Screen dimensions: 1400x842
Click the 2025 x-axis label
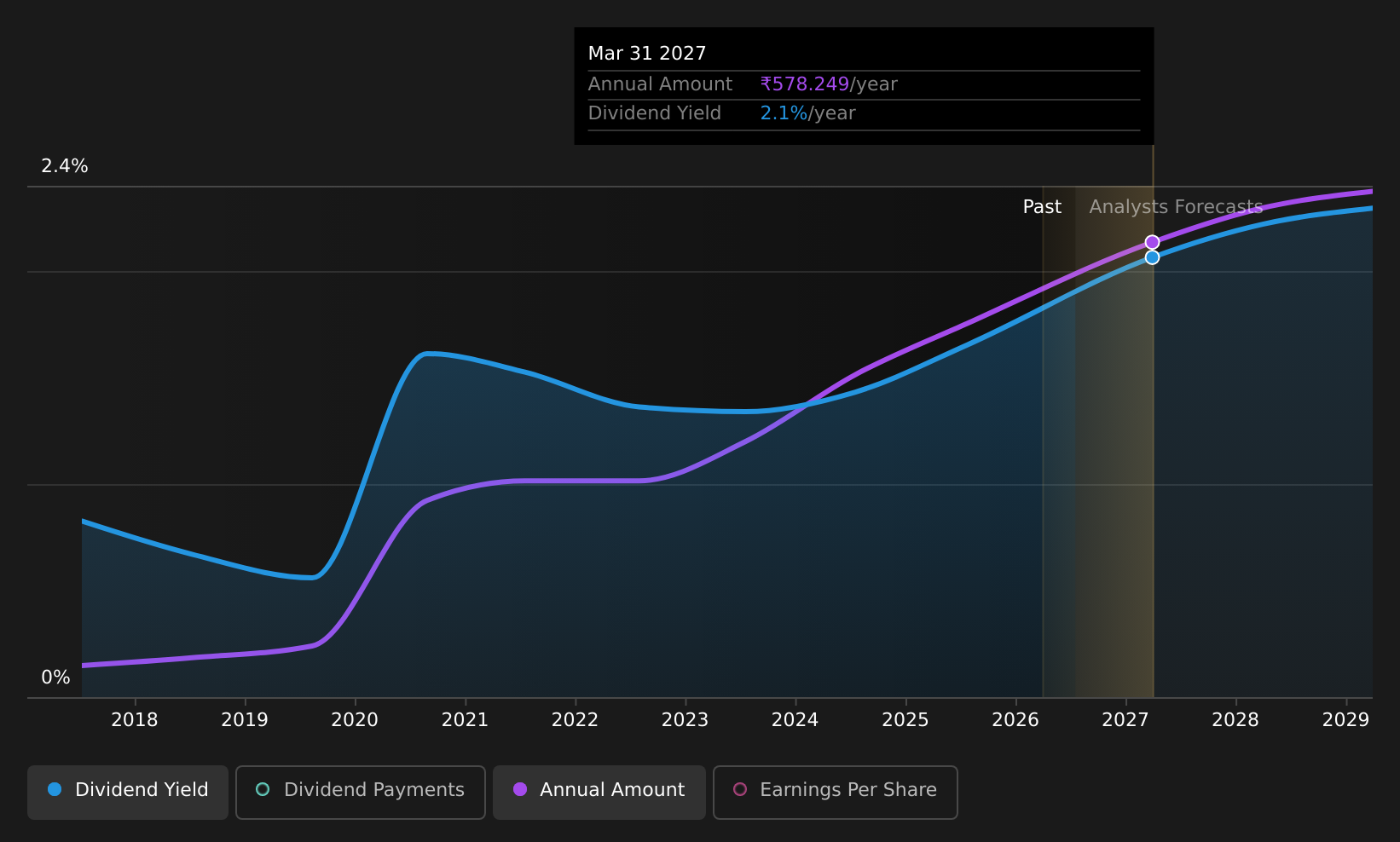click(905, 720)
